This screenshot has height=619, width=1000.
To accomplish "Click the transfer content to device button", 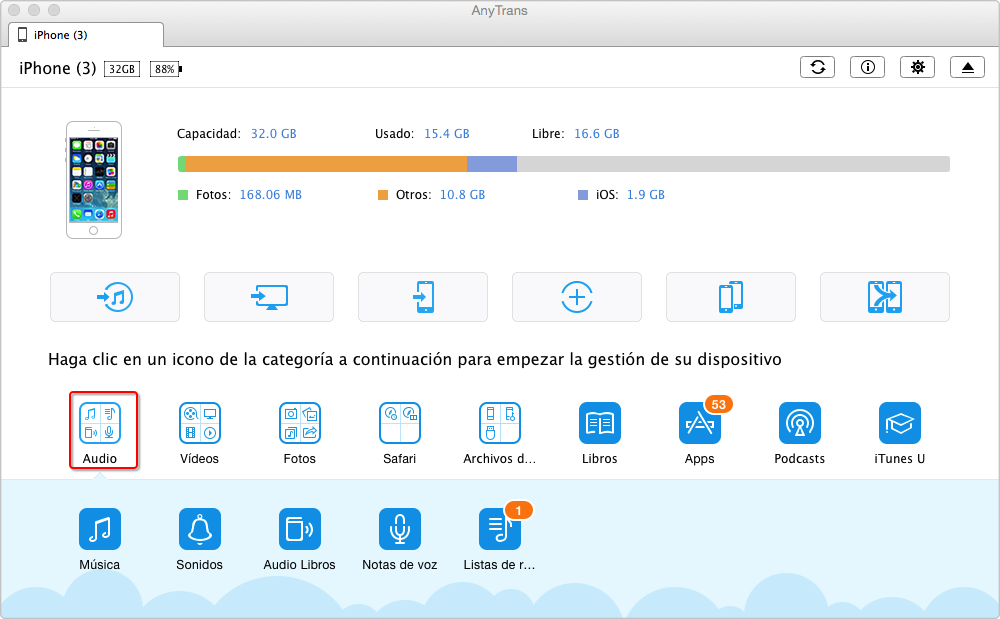I will 423,297.
